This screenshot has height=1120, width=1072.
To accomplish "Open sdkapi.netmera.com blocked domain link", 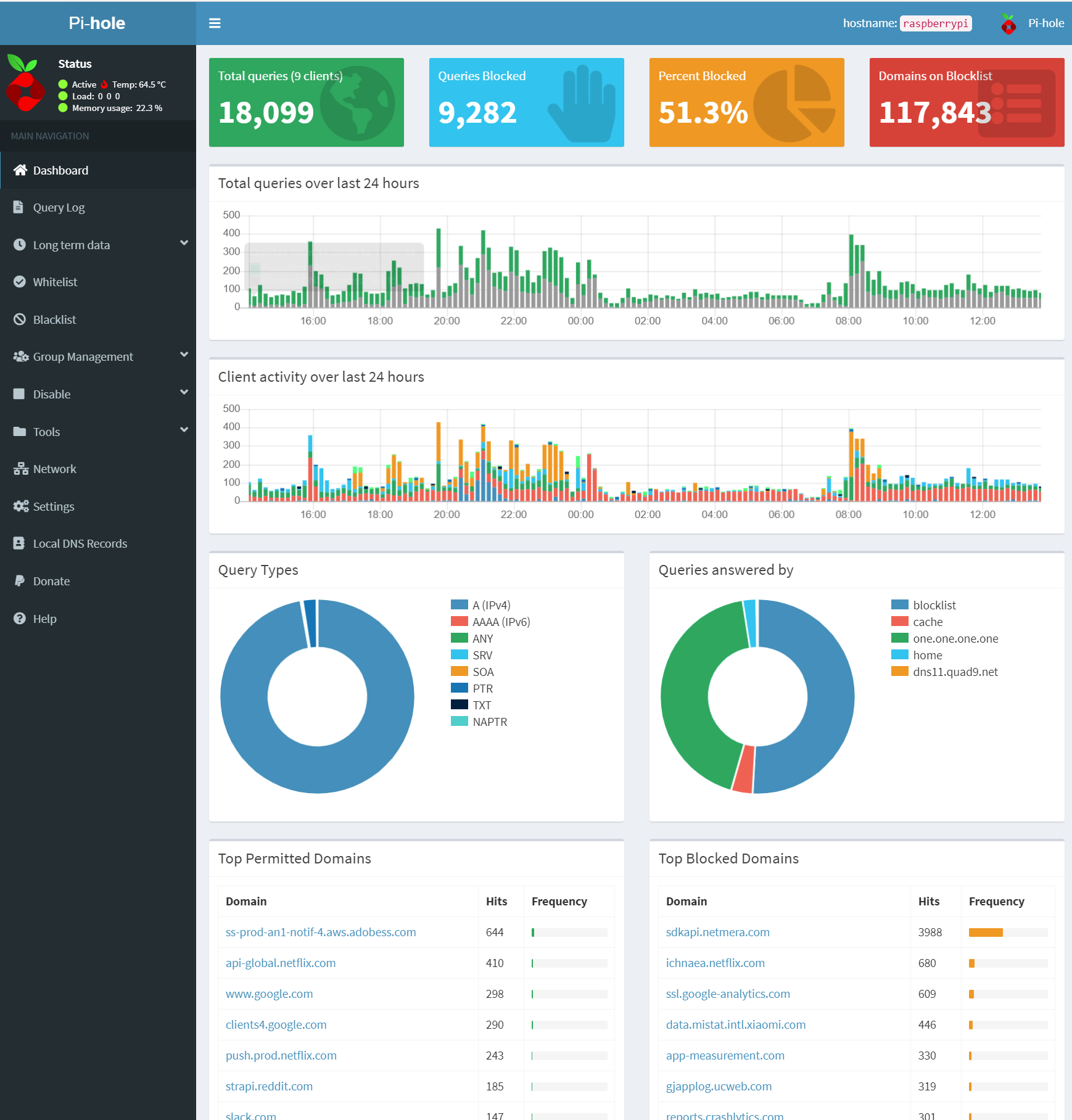I will (x=718, y=932).
